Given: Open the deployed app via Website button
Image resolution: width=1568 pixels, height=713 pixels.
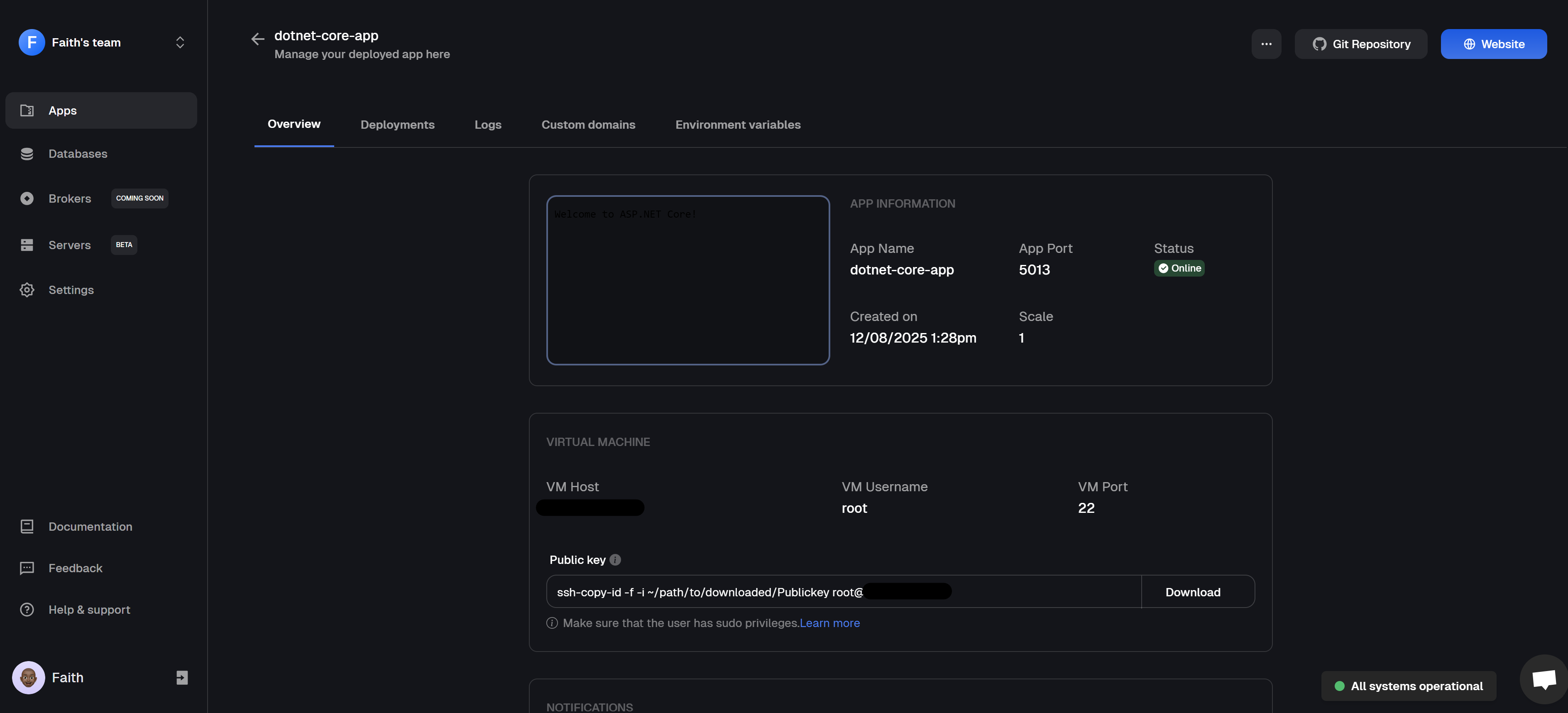Looking at the screenshot, I should pyautogui.click(x=1494, y=43).
